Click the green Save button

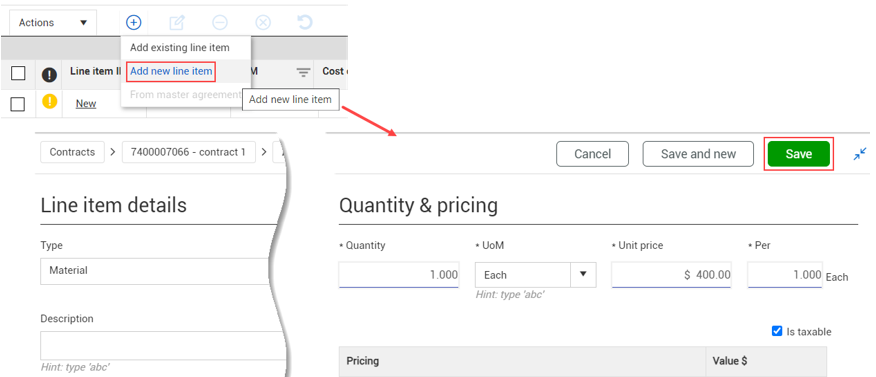tap(799, 154)
